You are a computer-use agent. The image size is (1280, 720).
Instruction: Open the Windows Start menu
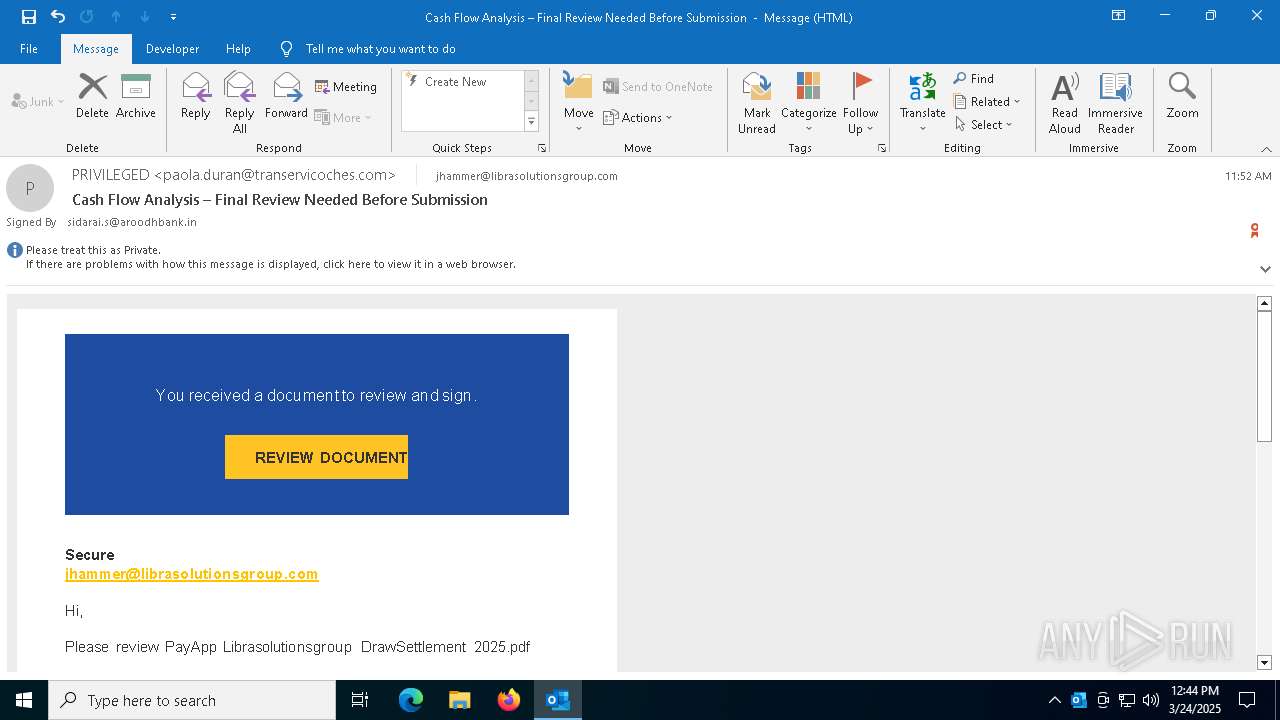[x=24, y=700]
